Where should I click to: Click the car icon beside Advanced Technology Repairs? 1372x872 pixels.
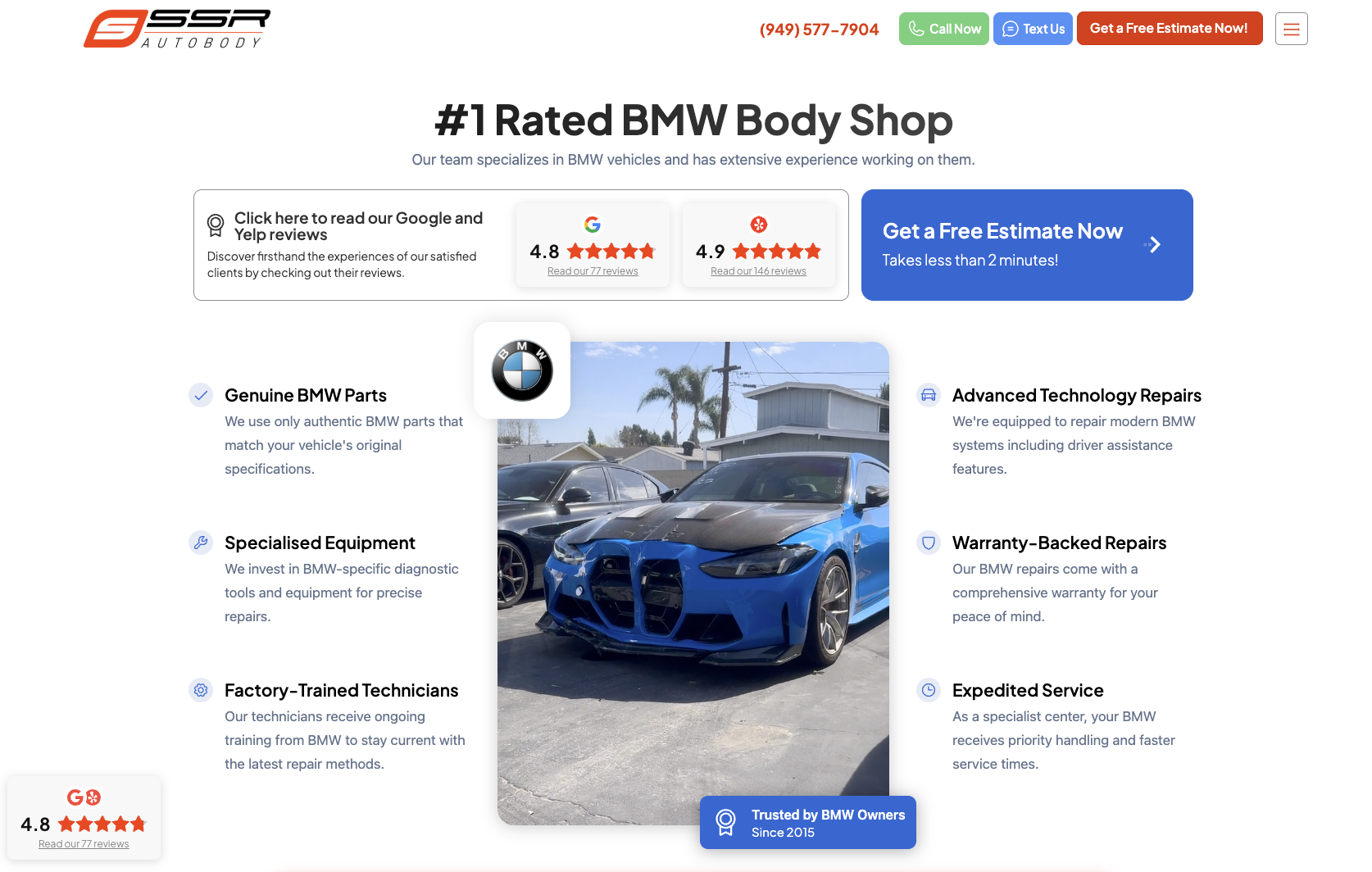[929, 395]
